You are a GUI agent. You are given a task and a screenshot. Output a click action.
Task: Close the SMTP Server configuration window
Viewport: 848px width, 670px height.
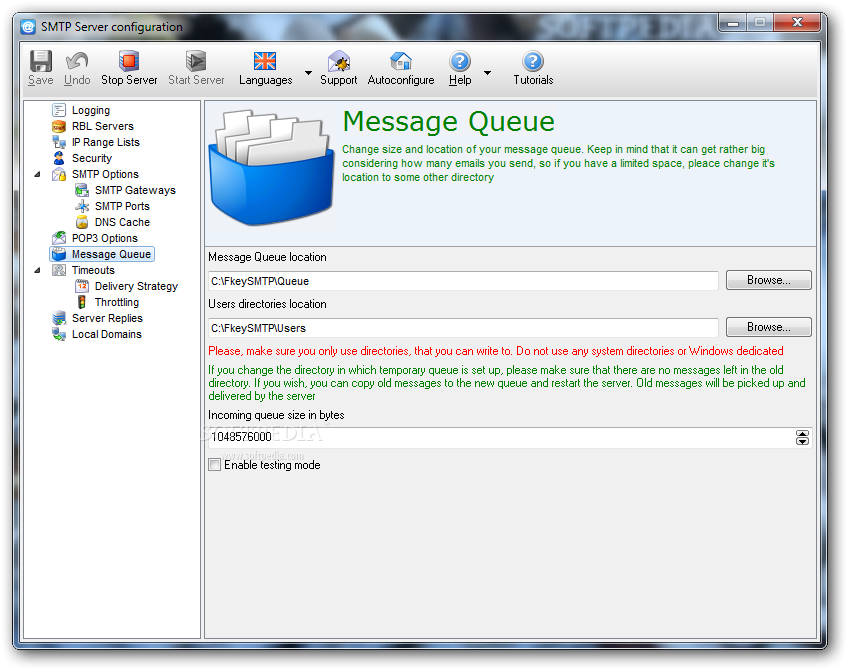797,22
